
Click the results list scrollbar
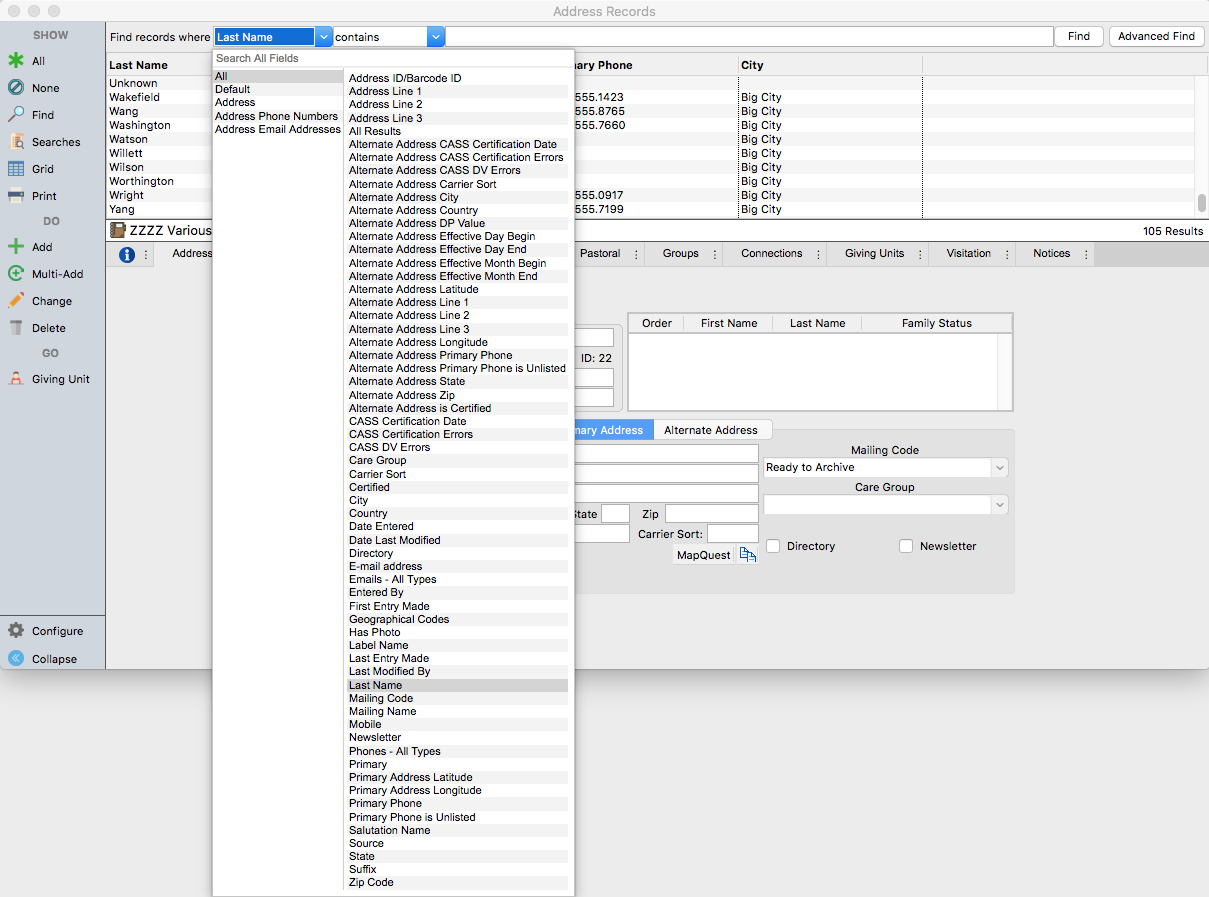click(1202, 203)
